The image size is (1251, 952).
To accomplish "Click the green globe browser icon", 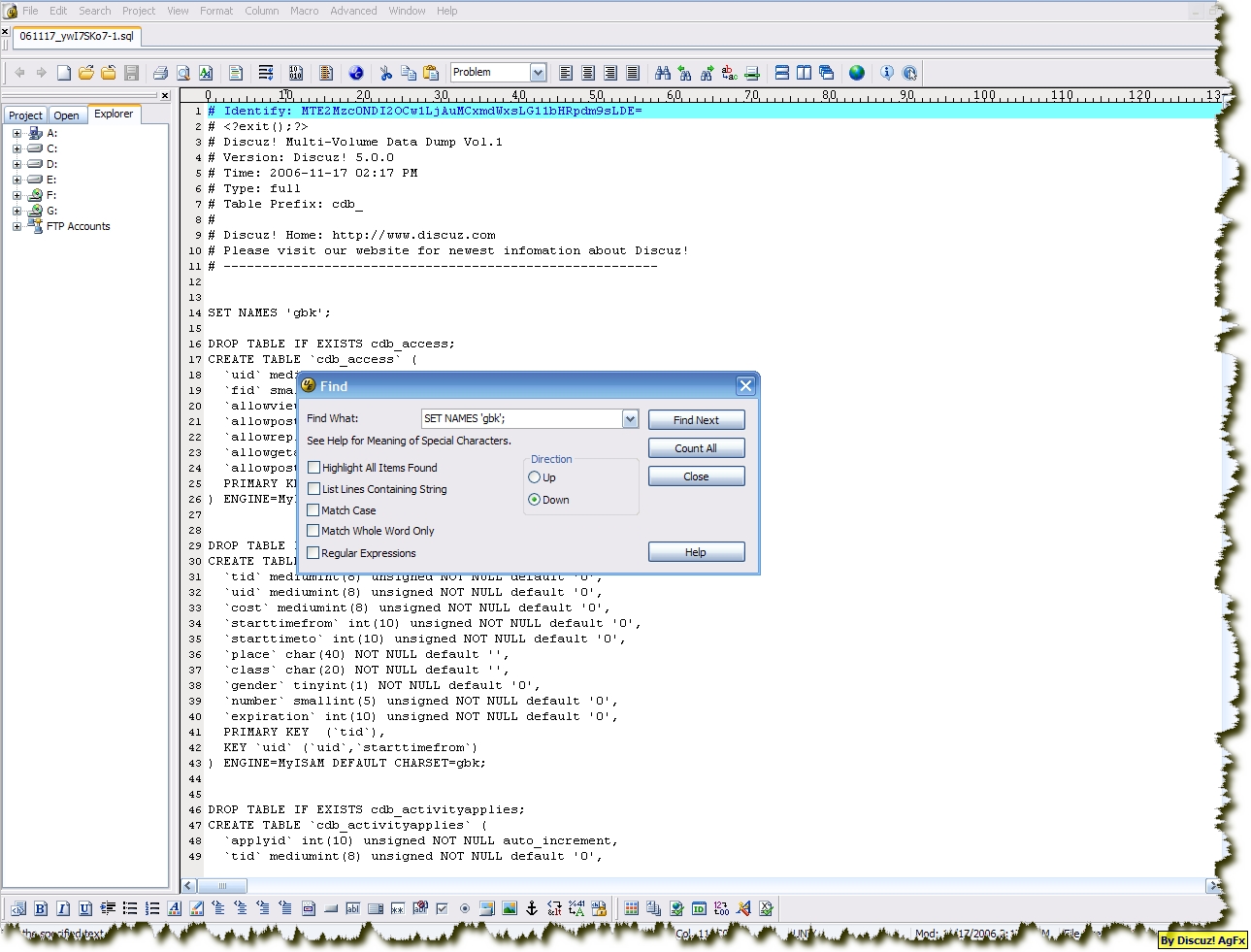I will coord(857,73).
